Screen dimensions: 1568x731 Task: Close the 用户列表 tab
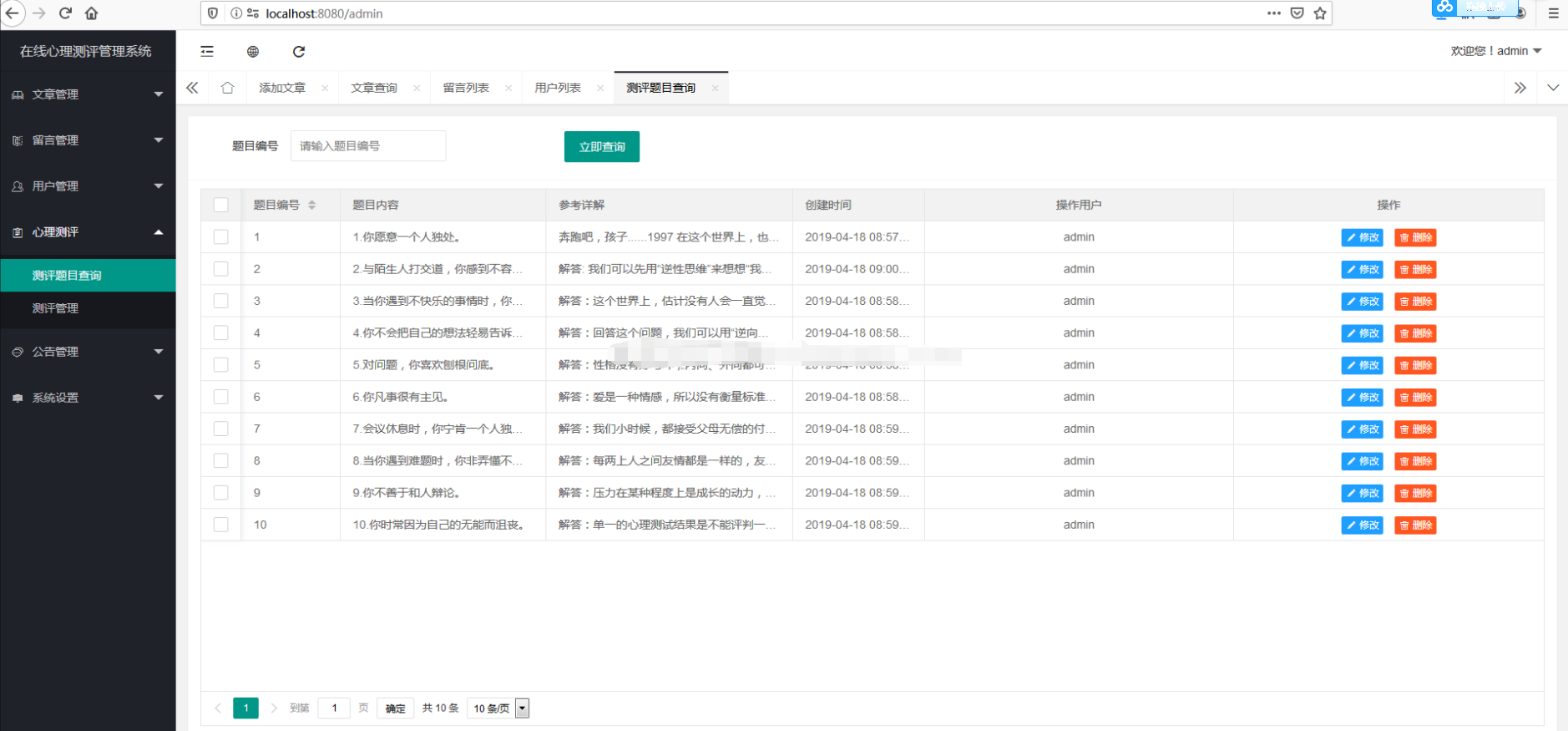click(x=600, y=88)
